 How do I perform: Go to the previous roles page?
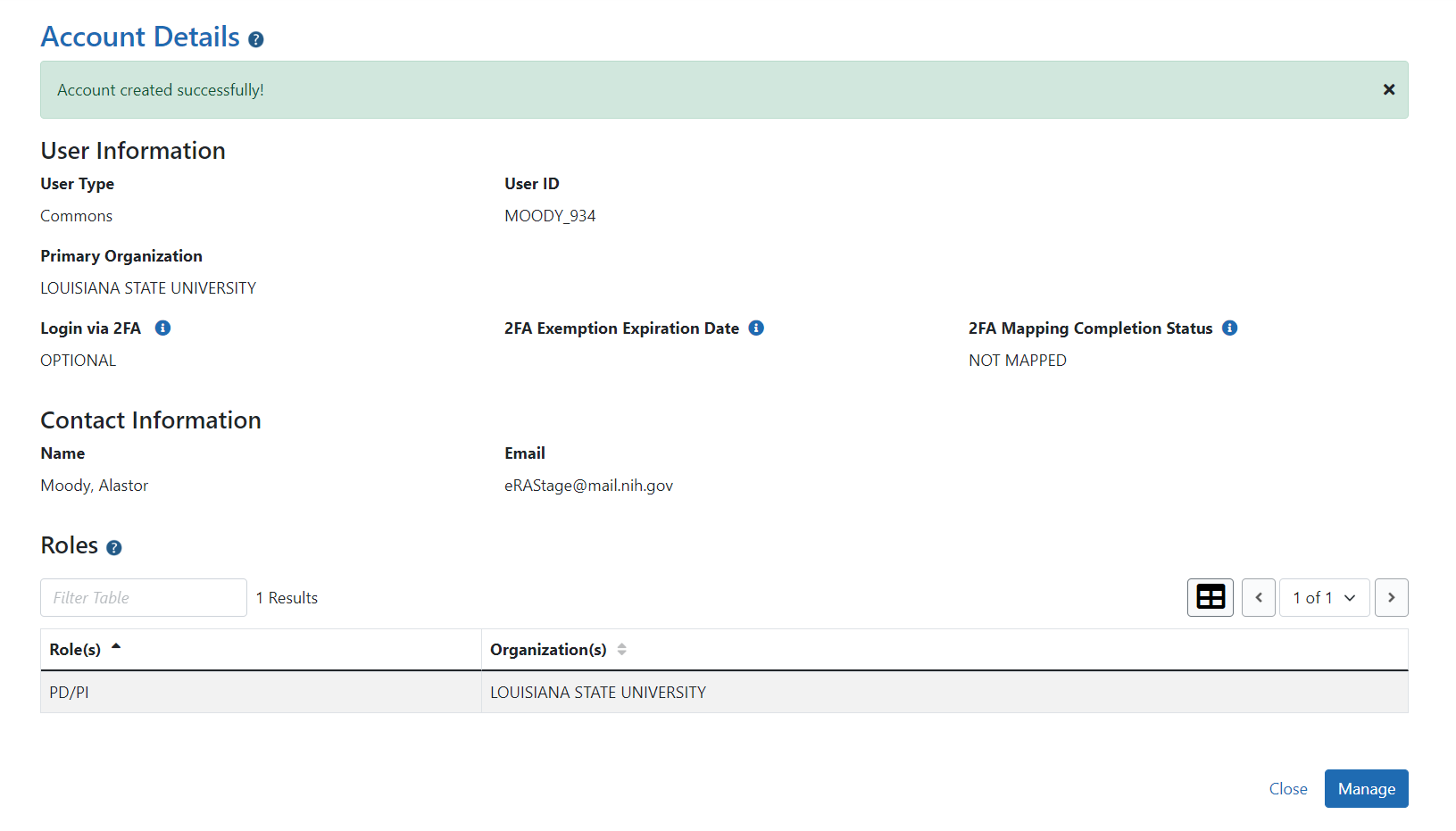(1258, 598)
